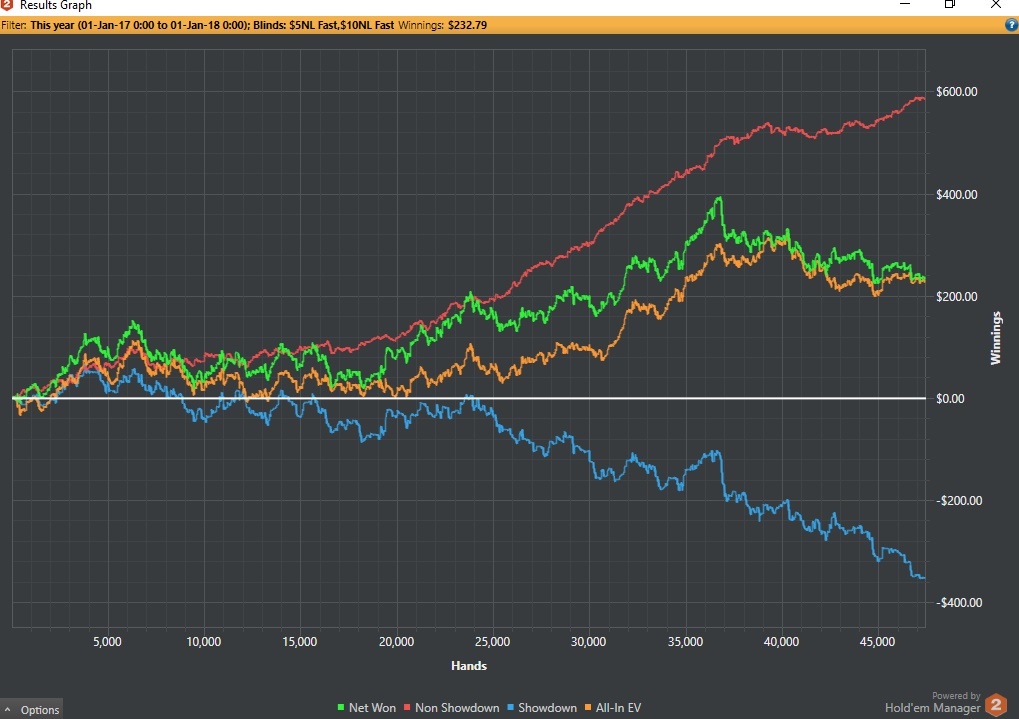The width and height of the screenshot is (1019, 719).
Task: Click the Powered by text
Action: tap(956, 696)
